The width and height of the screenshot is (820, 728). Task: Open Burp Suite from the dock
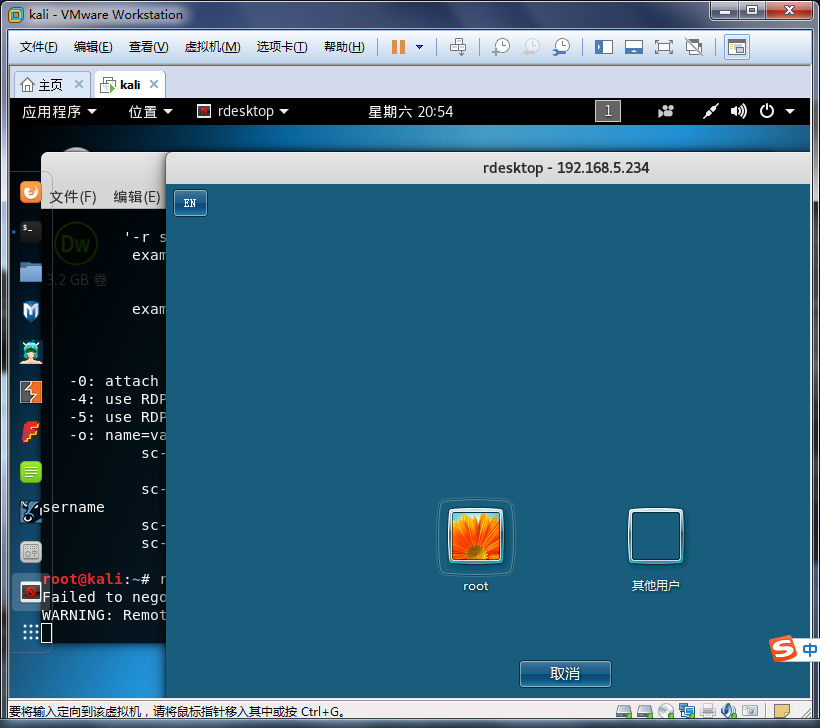pos(31,392)
